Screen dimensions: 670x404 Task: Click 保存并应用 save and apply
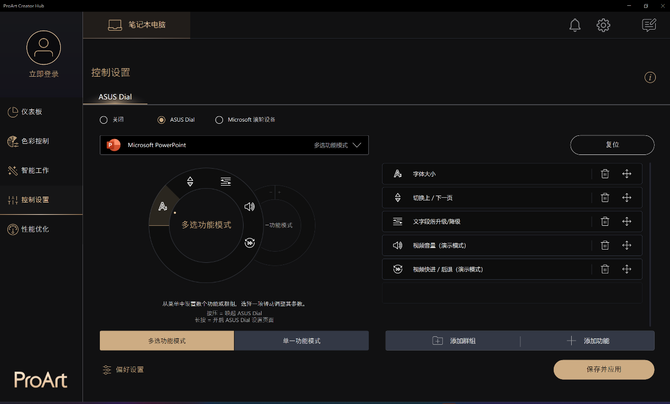point(604,369)
